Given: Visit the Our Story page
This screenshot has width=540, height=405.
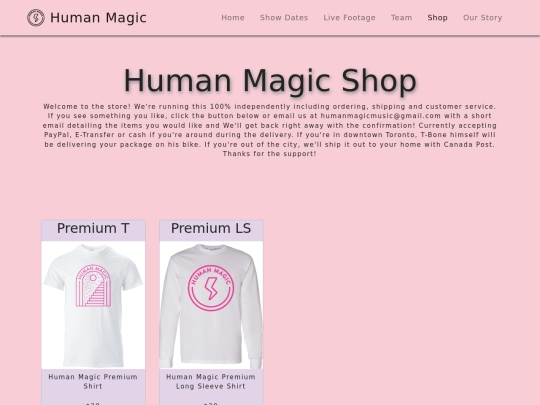Looking at the screenshot, I should (x=482, y=18).
